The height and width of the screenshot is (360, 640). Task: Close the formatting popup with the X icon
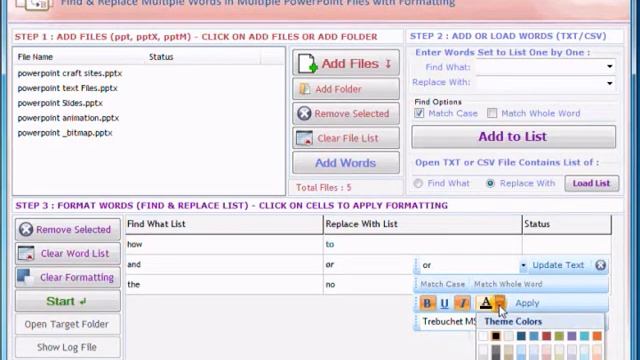pos(600,265)
